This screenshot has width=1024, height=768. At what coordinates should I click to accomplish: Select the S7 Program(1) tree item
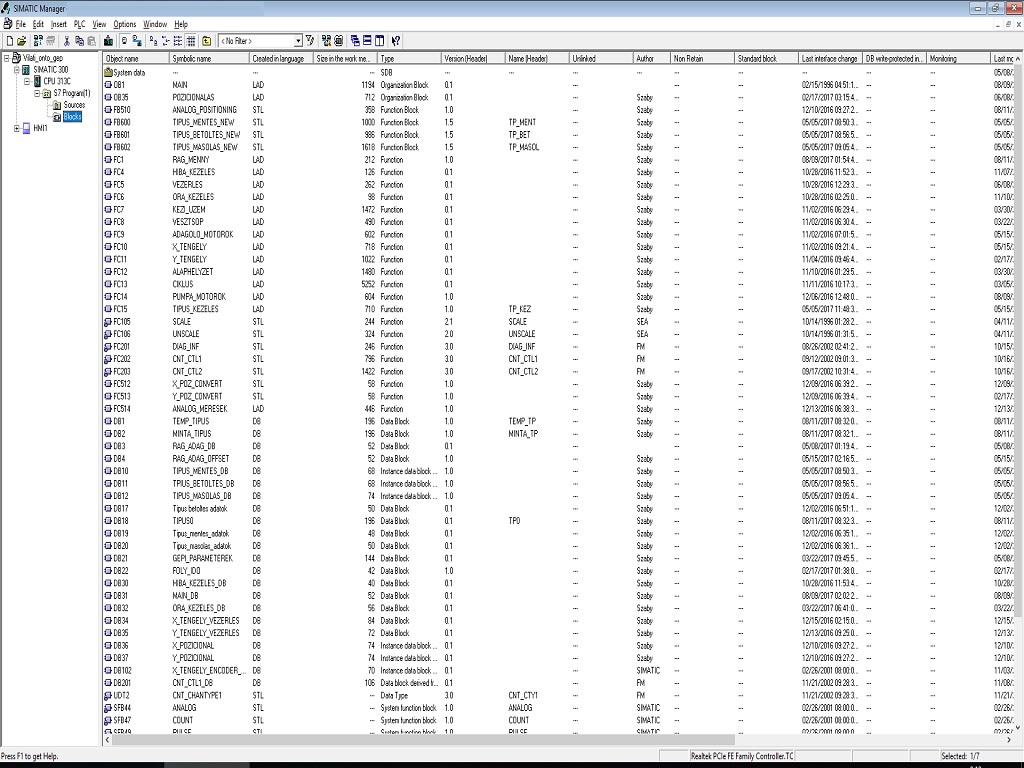(x=67, y=93)
